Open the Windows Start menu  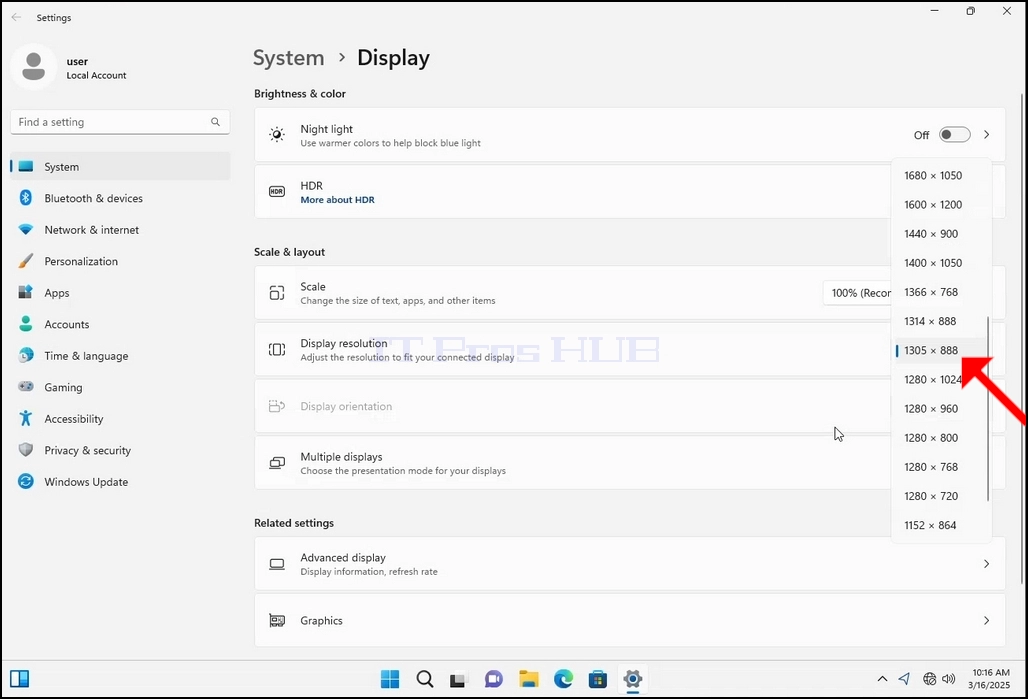point(390,679)
